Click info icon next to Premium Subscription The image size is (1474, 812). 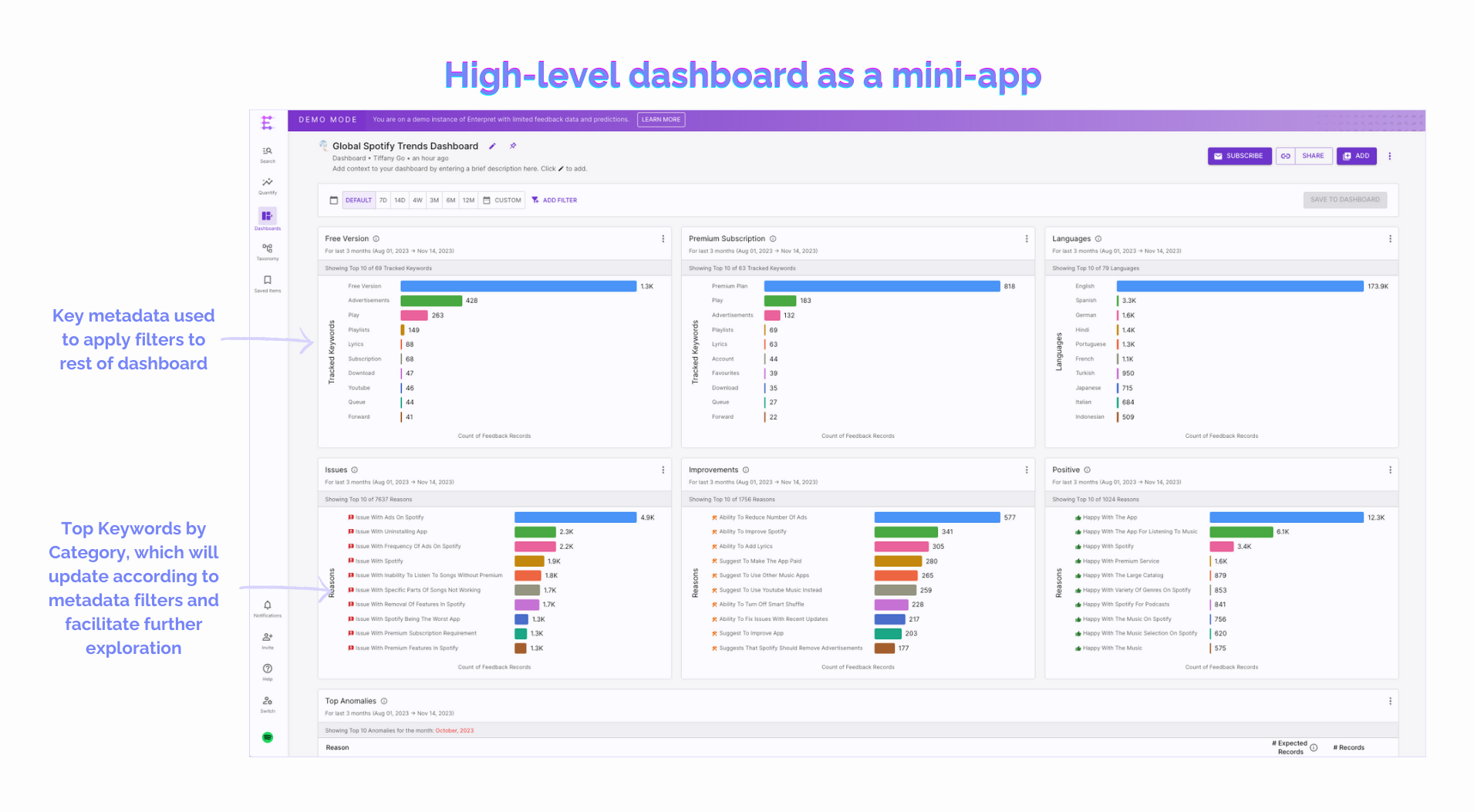coord(773,239)
